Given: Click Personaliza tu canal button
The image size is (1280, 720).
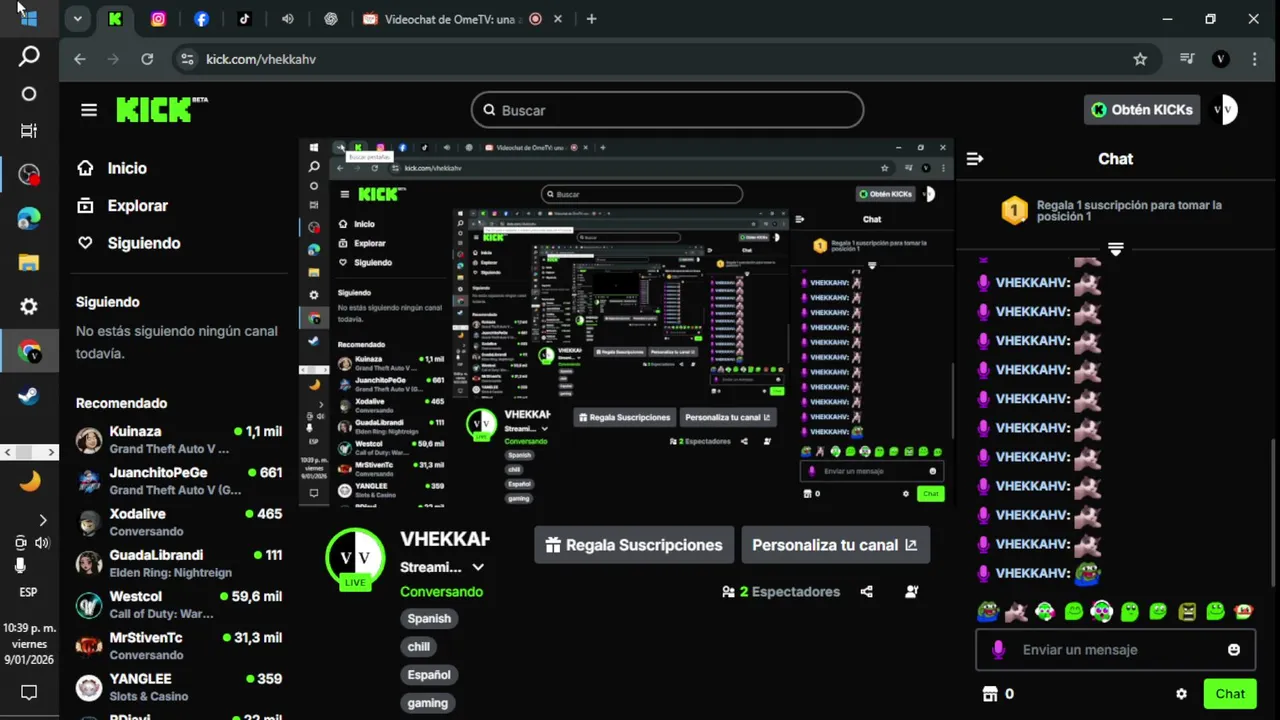Looking at the screenshot, I should coord(835,545).
